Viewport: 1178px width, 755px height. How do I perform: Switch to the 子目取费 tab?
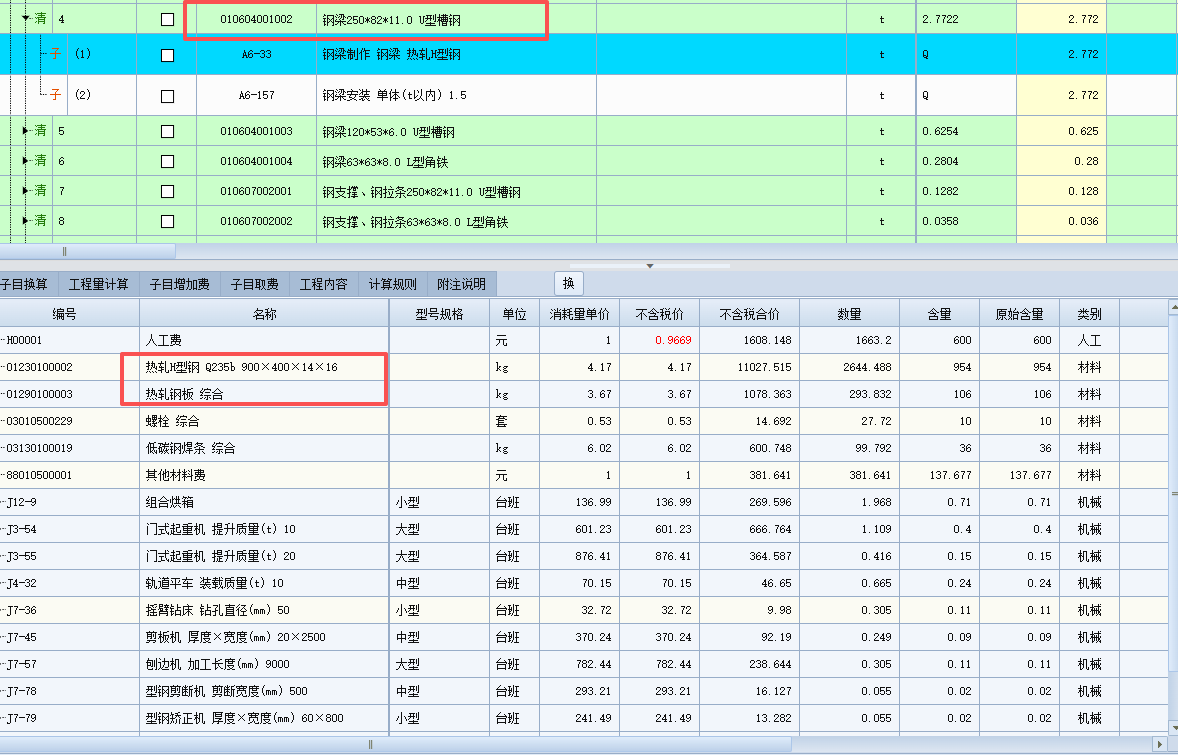pyautogui.click(x=255, y=284)
